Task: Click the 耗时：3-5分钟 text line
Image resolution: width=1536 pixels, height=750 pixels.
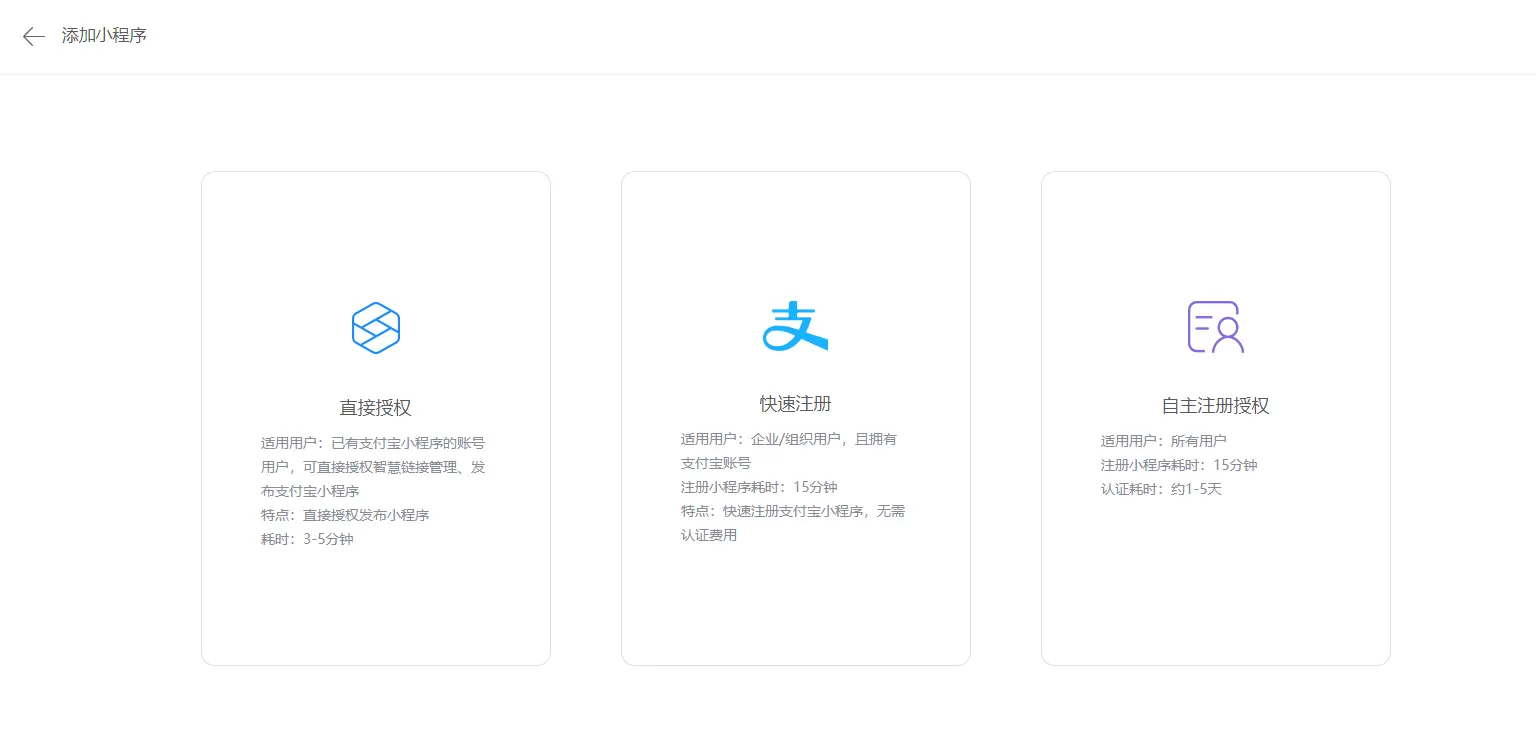Action: (x=307, y=539)
